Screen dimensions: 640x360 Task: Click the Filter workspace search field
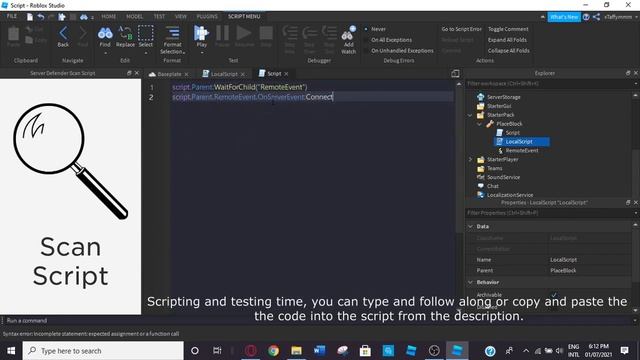coord(549,84)
